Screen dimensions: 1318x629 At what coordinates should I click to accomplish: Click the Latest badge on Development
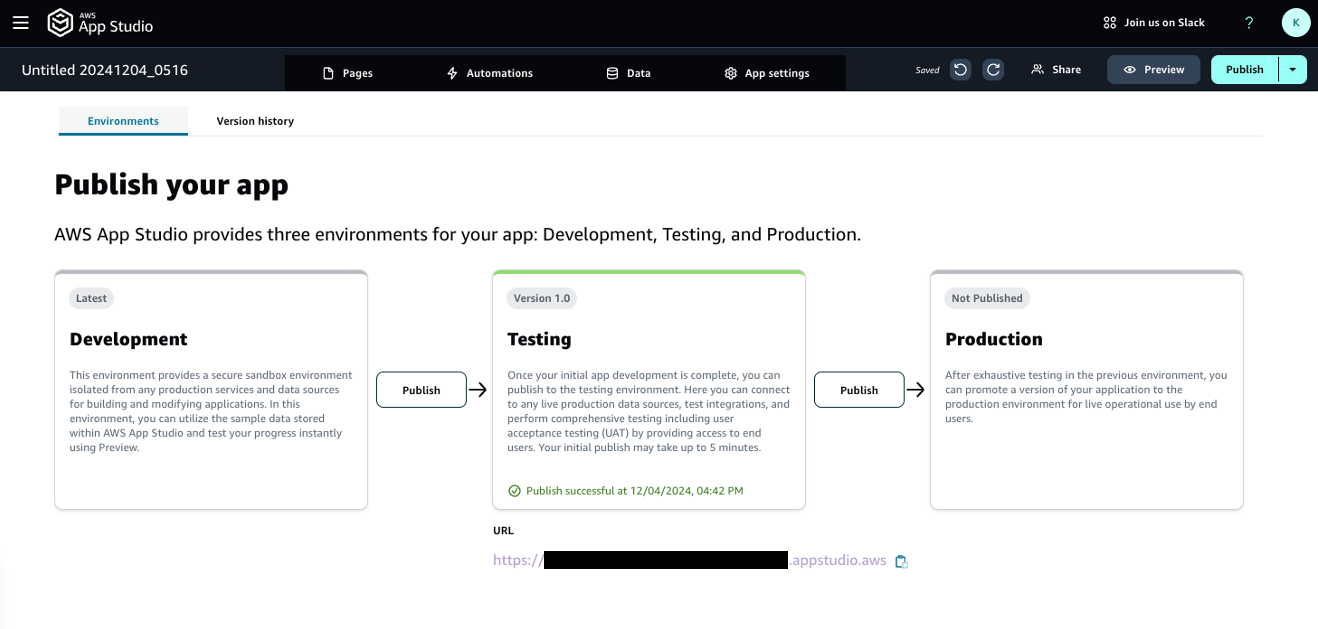[92, 298]
